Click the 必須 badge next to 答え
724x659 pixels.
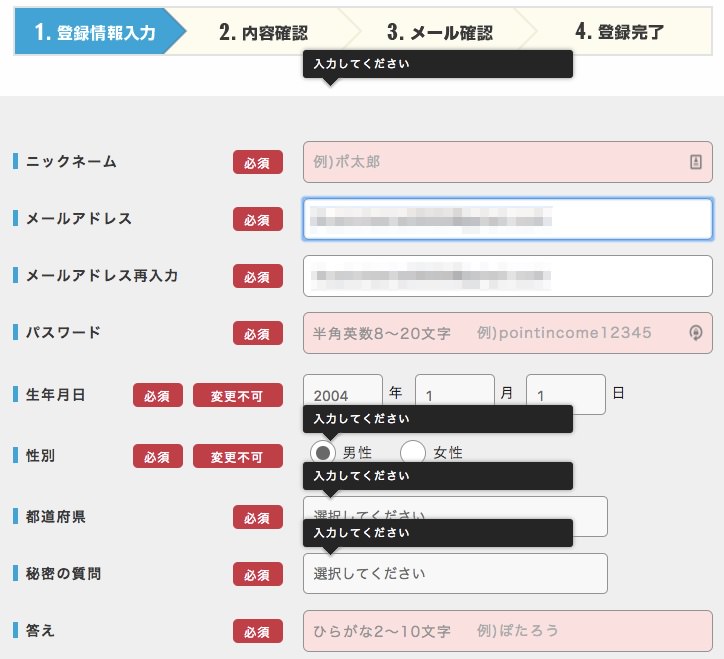[258, 631]
